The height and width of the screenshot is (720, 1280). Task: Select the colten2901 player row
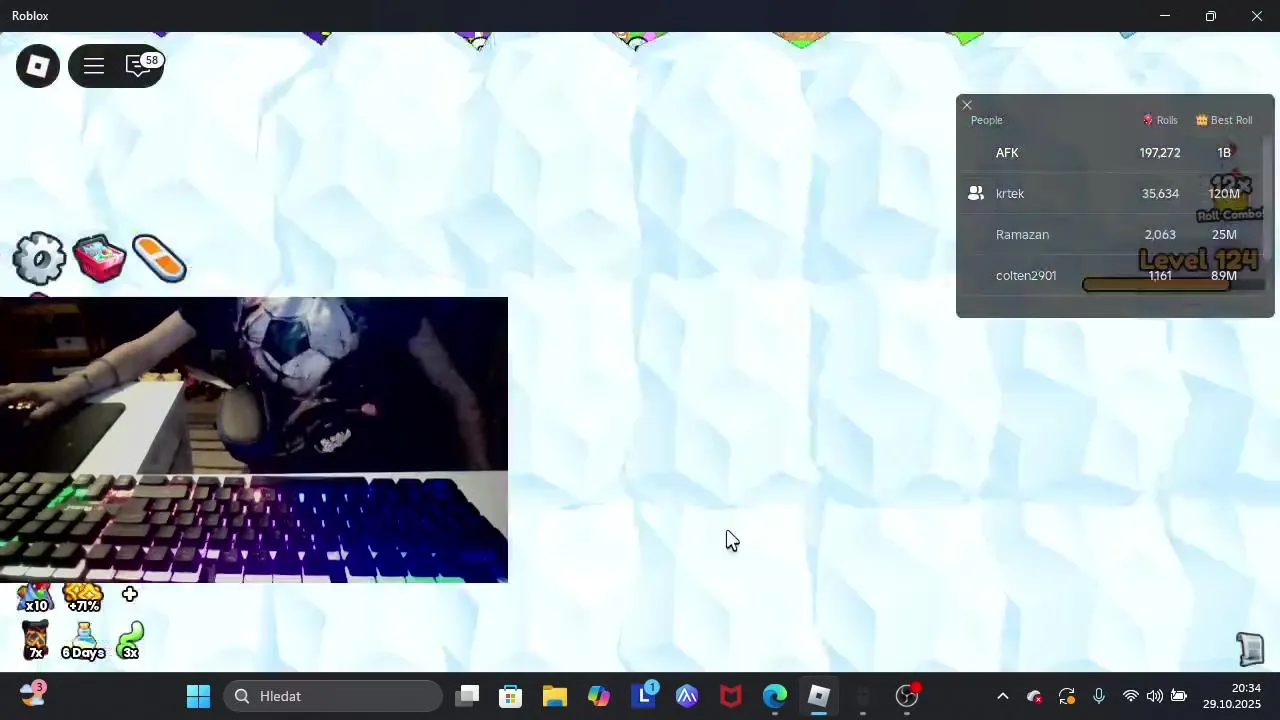(x=1110, y=276)
